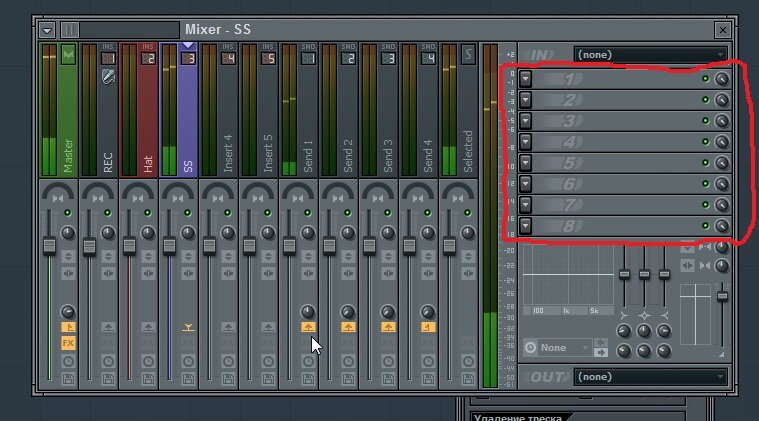This screenshot has width=759, height=421.
Task: Disable effect slot 4 green LED
Action: (x=706, y=142)
